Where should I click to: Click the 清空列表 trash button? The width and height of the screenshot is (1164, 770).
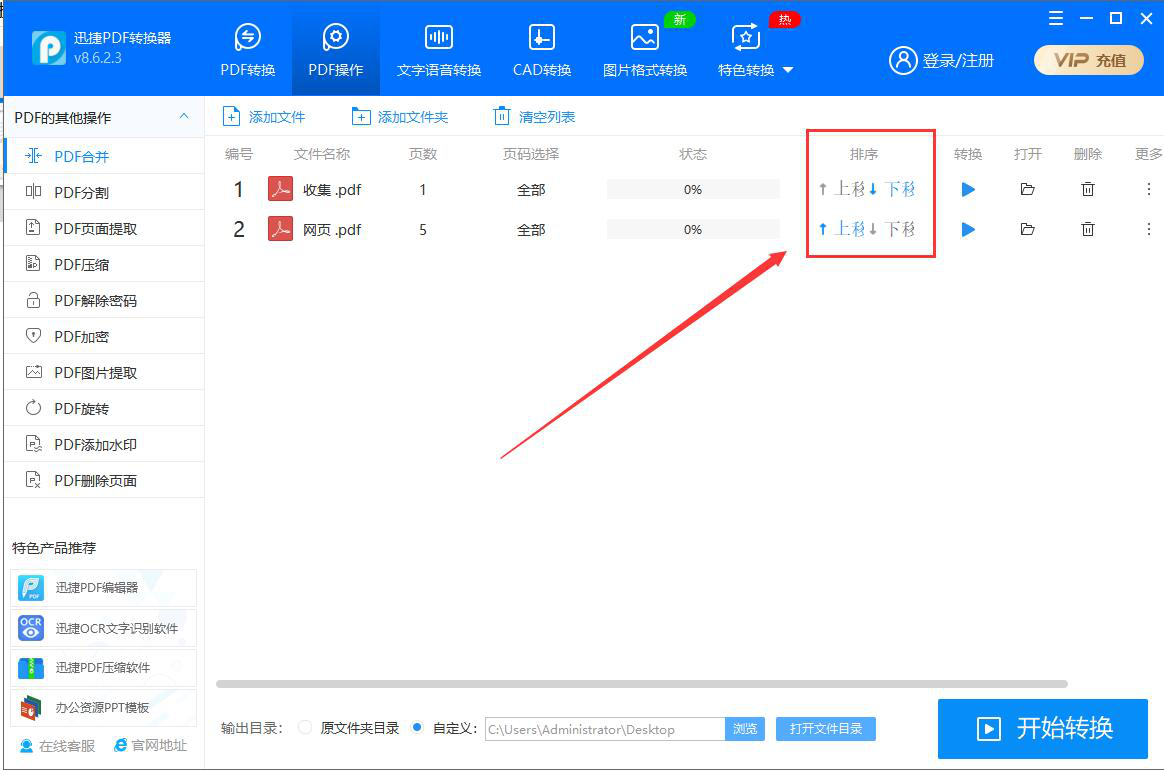click(534, 117)
